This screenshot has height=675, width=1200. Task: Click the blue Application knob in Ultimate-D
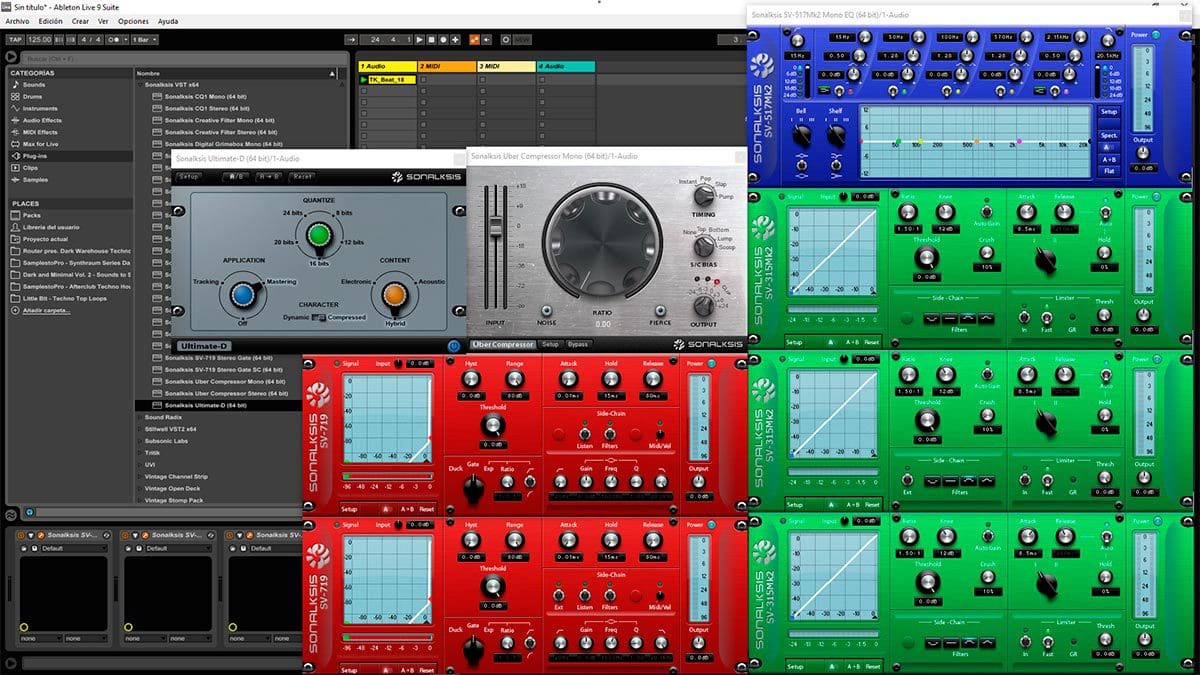(241, 294)
